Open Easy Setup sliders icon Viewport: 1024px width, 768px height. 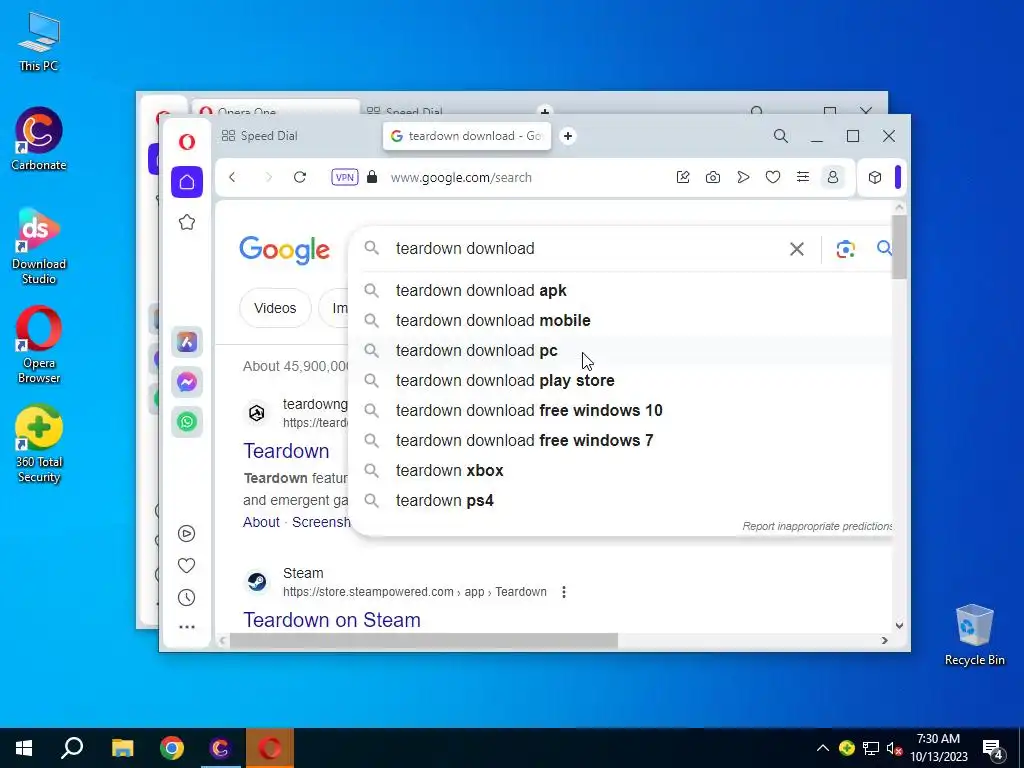point(803,177)
